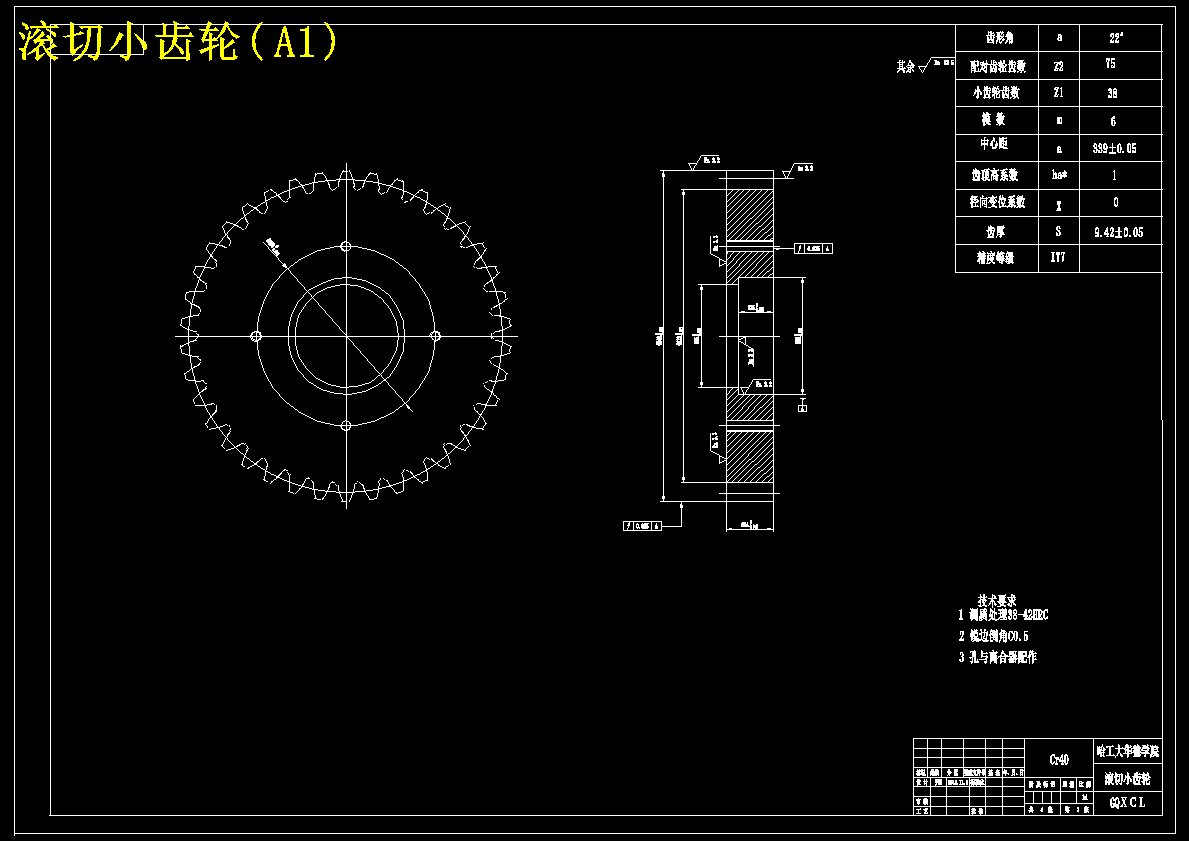This screenshot has width=1189, height=841.
Task: Click requirement 2 锐边倒角C0.5
Action: pyautogui.click(x=993, y=636)
